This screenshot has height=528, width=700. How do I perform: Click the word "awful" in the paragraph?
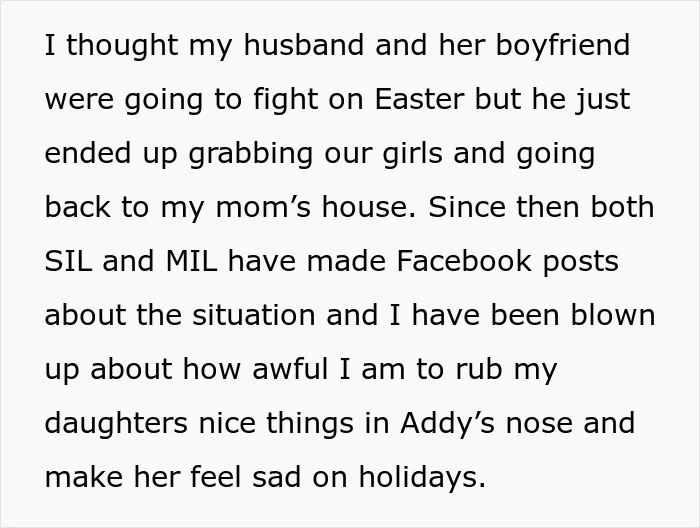[x=290, y=369]
